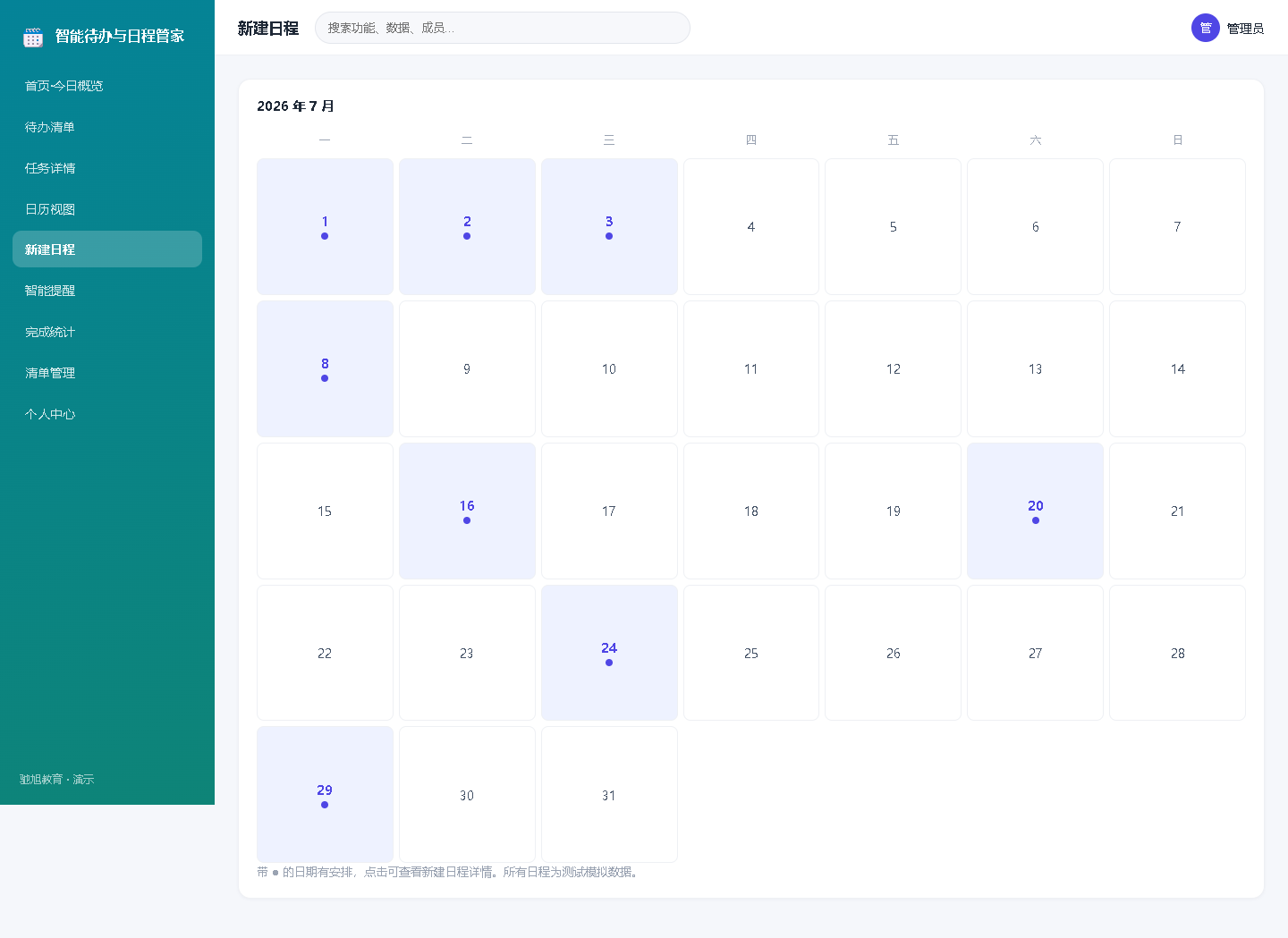Viewport: 1288px width, 938px height.
Task: Select July 20 marked date
Action: (1035, 511)
